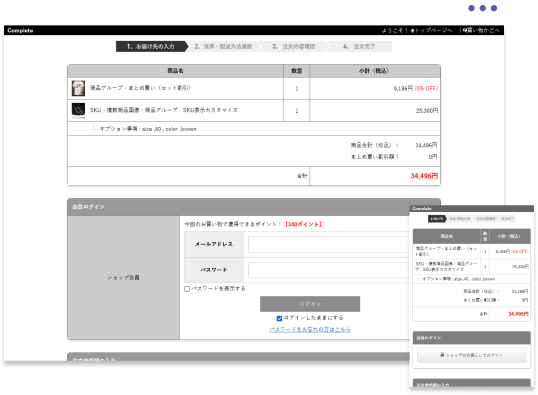
Task: Select step 1 お届け先の入力 in the progress bar
Action: pos(152,46)
